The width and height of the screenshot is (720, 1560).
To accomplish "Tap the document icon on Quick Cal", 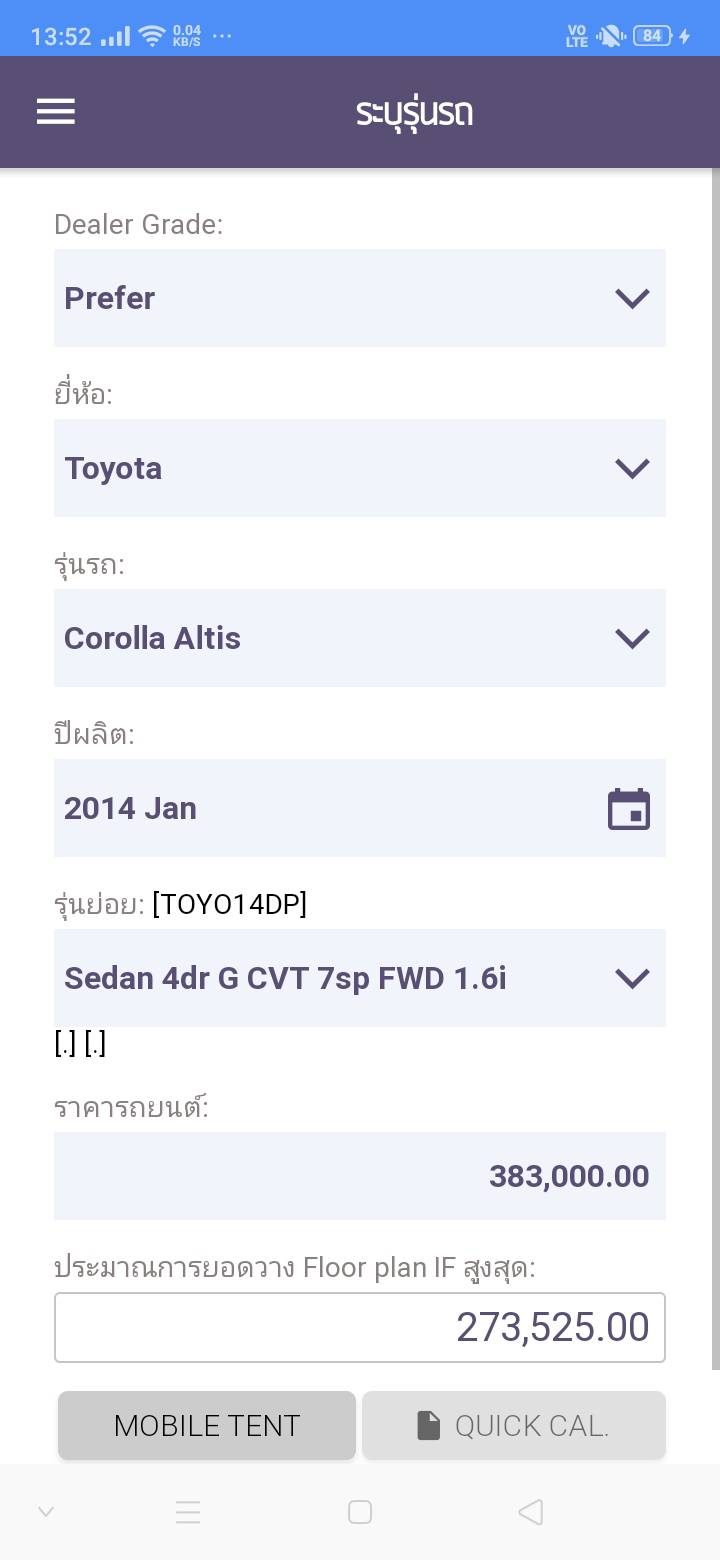I will point(428,1426).
